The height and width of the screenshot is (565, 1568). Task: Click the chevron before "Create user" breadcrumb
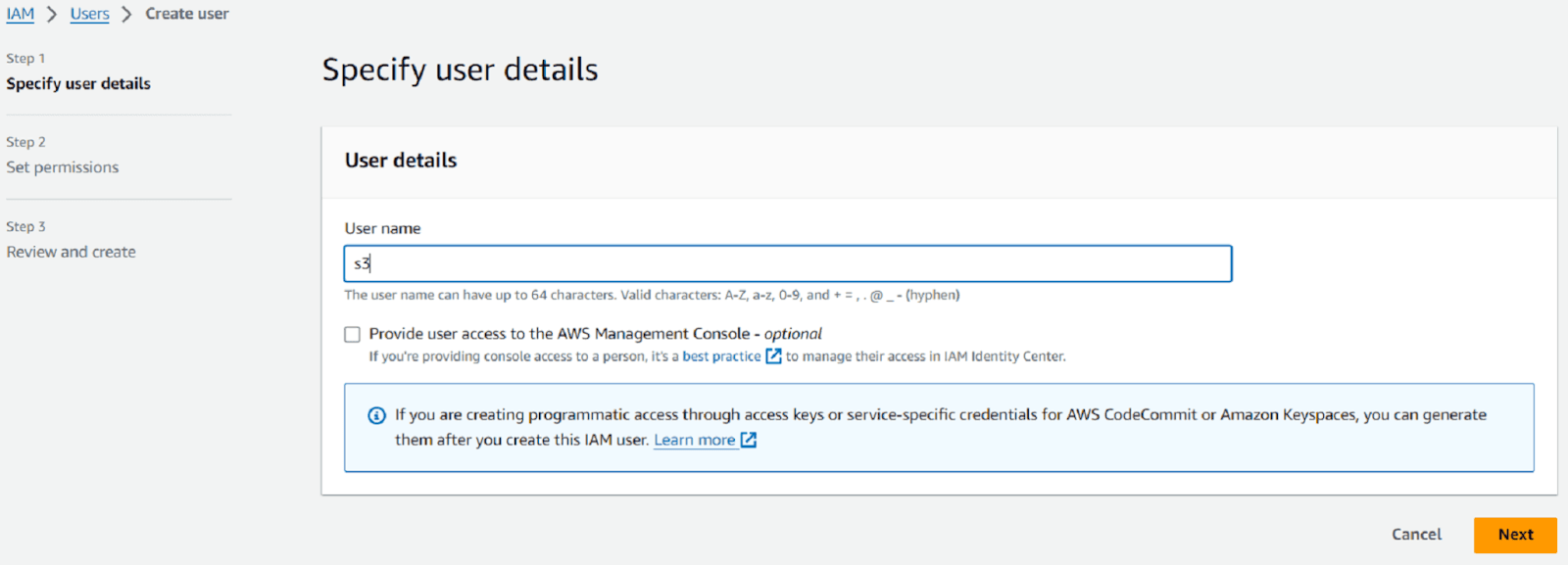tap(125, 14)
